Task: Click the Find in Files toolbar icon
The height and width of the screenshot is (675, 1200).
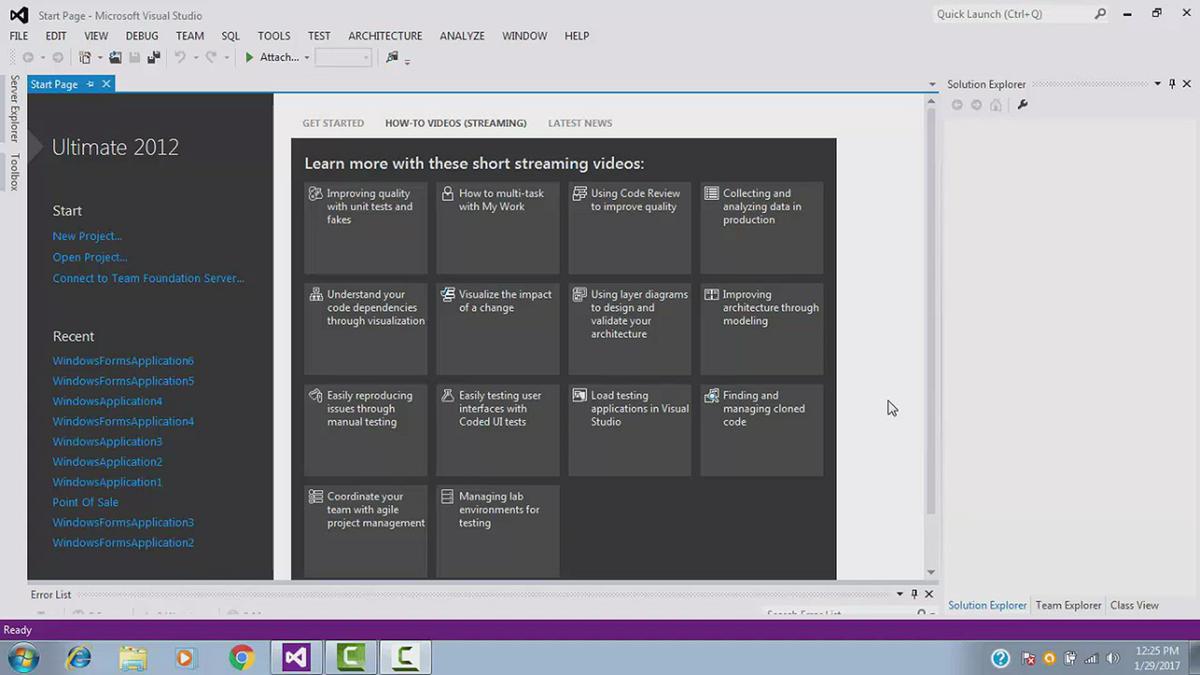Action: click(x=392, y=58)
